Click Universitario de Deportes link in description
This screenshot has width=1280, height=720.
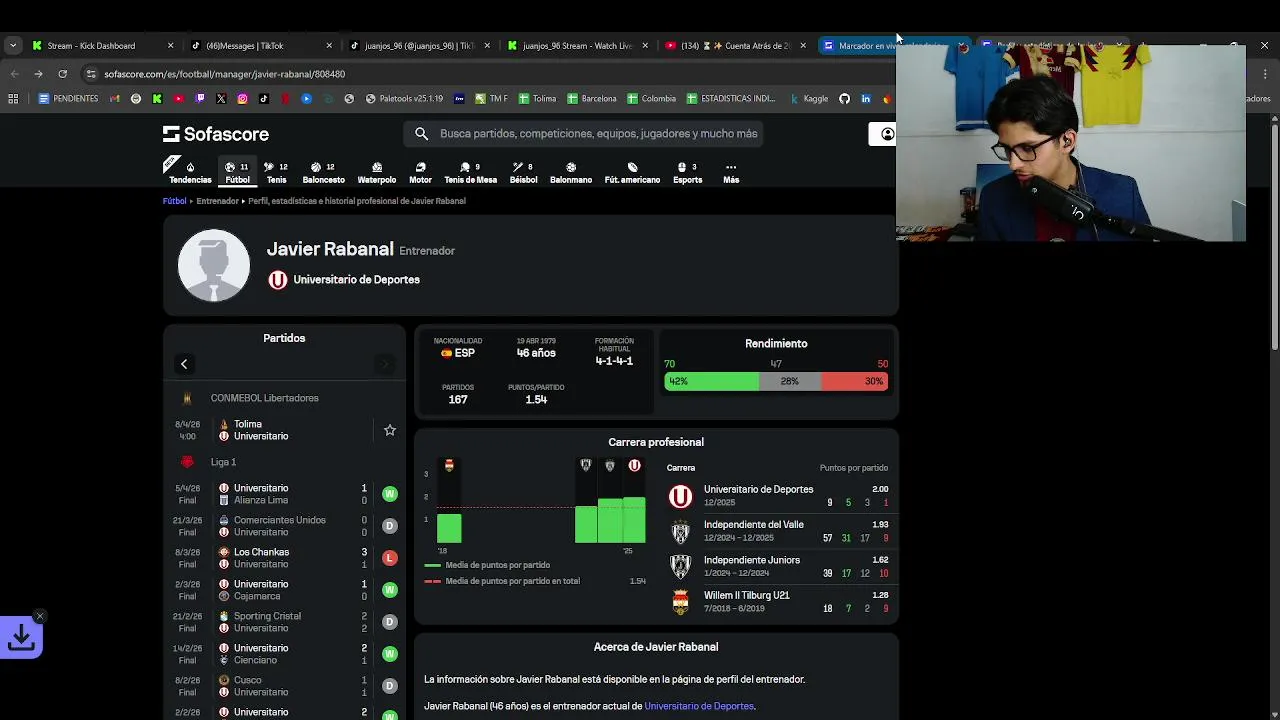699,706
